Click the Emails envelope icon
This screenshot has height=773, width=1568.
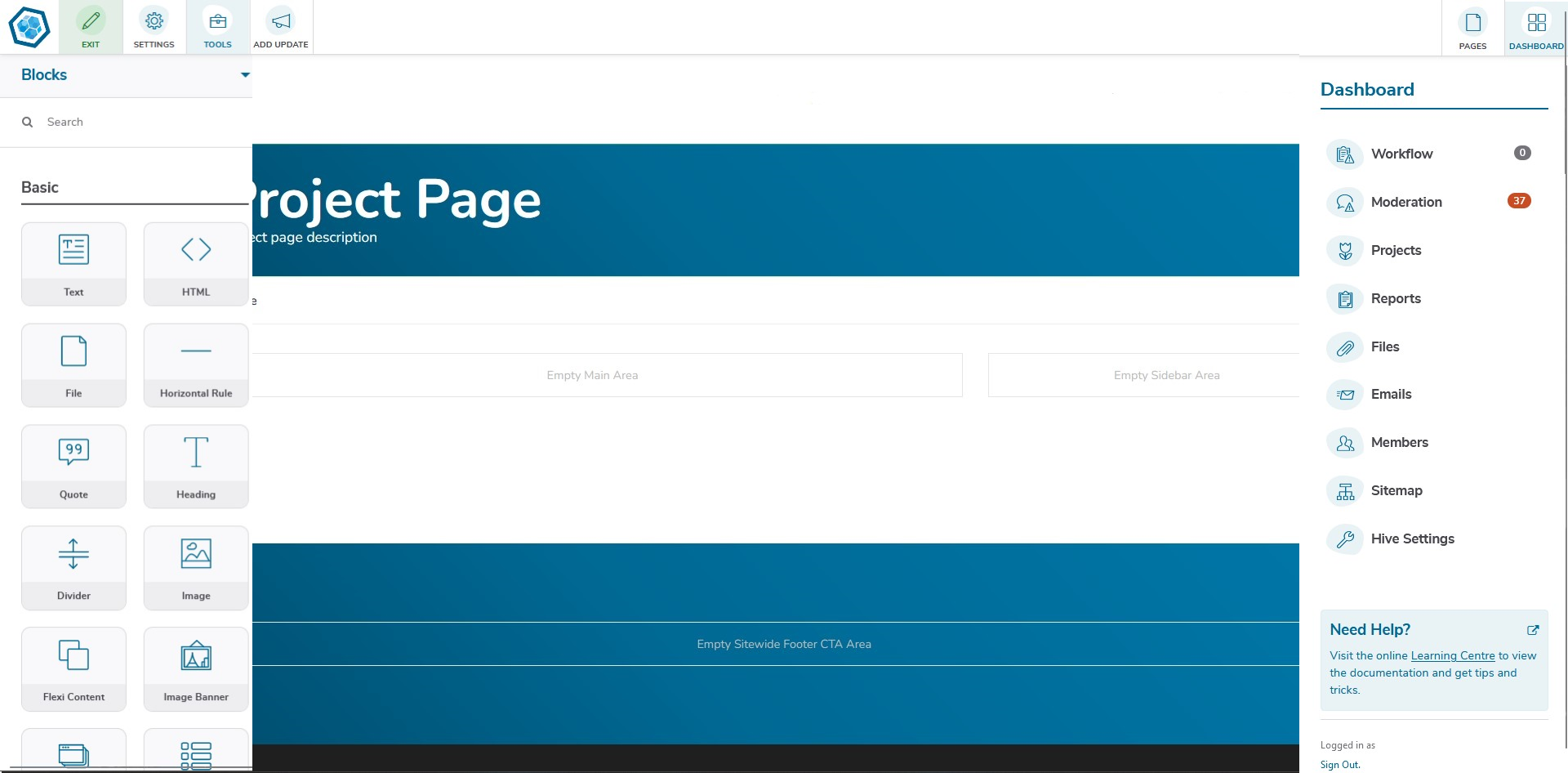[x=1345, y=395]
